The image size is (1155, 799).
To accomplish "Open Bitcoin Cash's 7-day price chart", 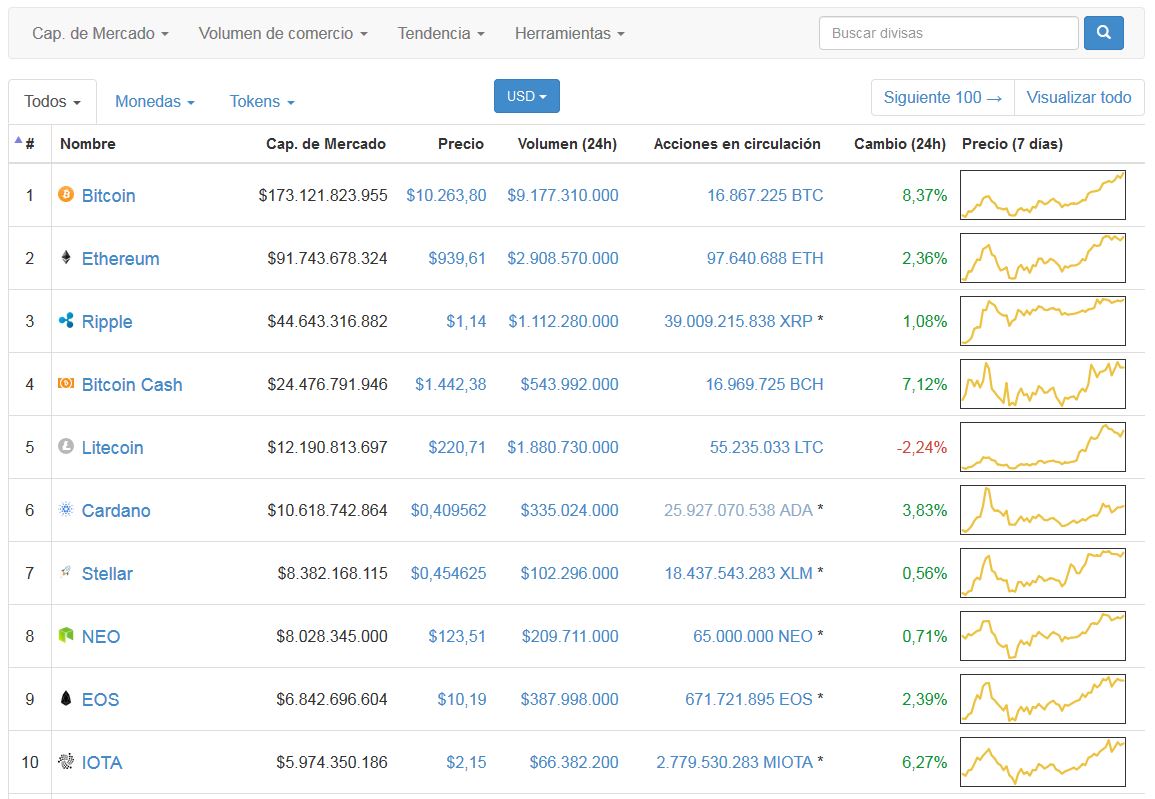I will 1043,384.
